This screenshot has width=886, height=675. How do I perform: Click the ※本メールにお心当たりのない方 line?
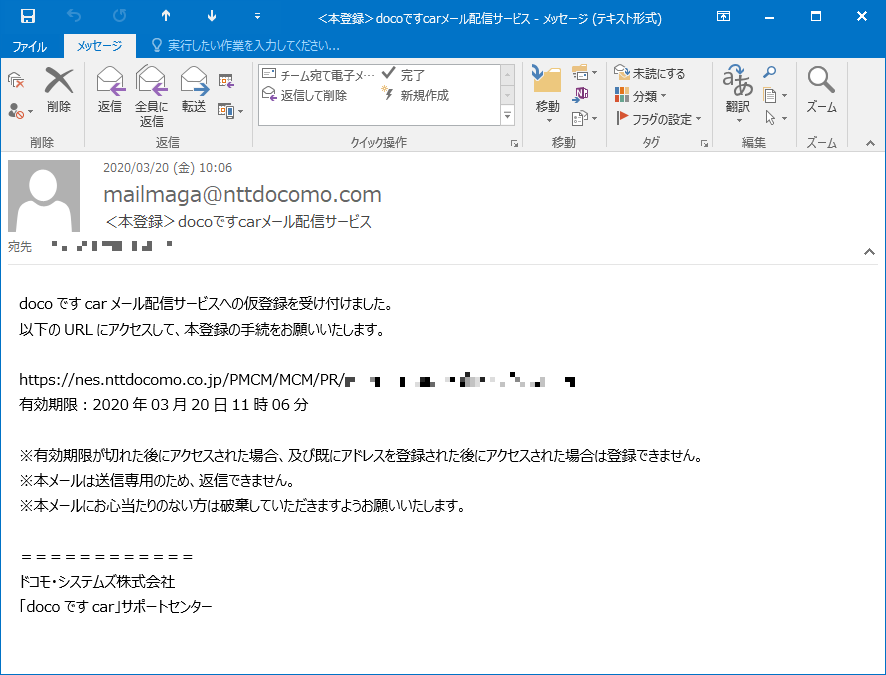coord(242,506)
